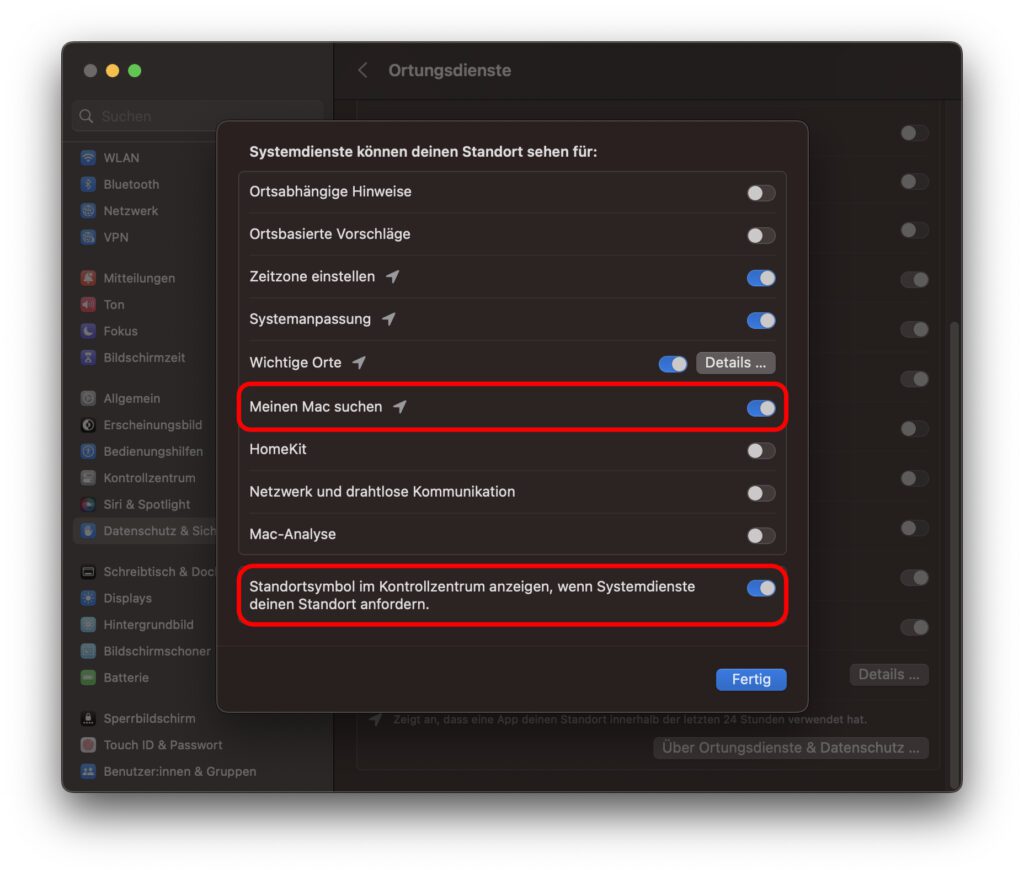This screenshot has width=1024, height=874.
Task: Click the Erscheinungsbild icon
Action: (x=88, y=425)
